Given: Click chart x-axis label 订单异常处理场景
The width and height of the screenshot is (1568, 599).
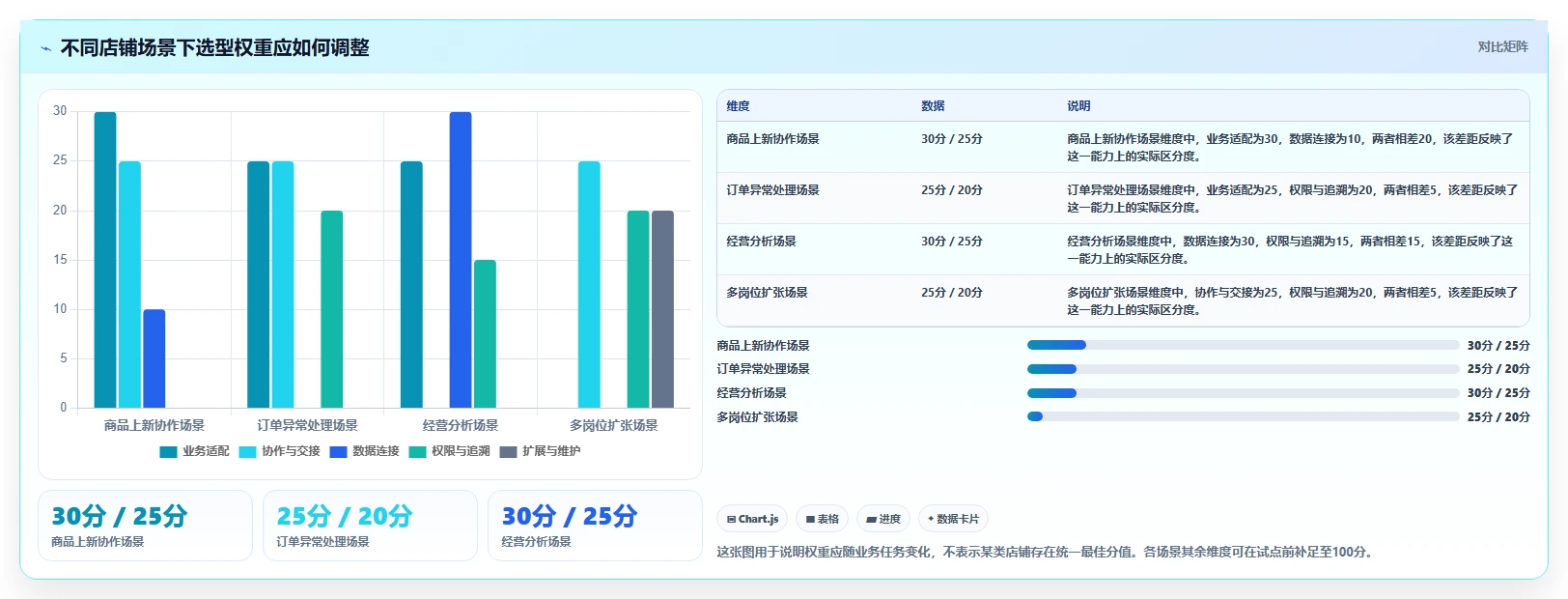Looking at the screenshot, I should [x=307, y=425].
